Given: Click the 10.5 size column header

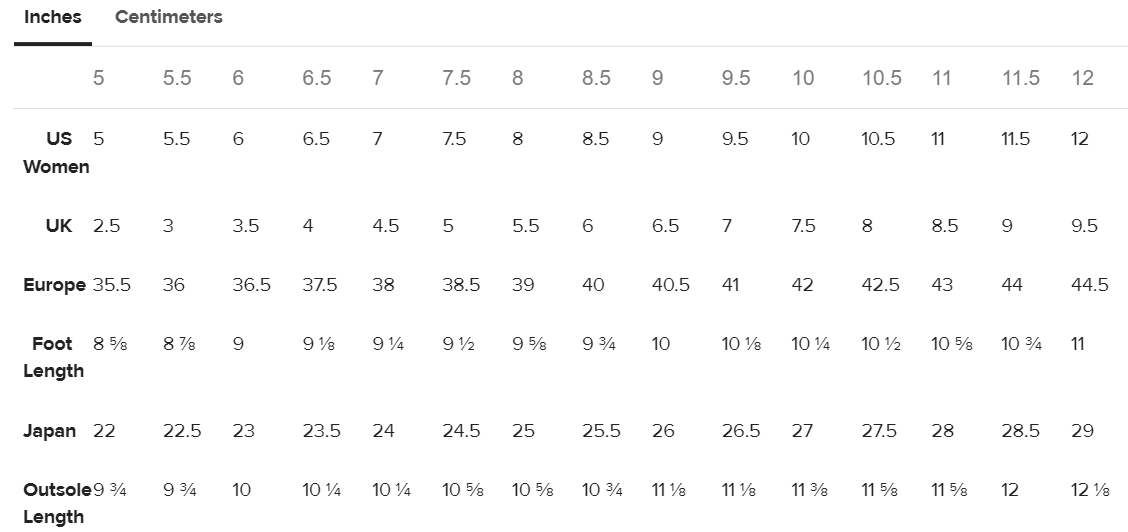Looking at the screenshot, I should (x=882, y=78).
